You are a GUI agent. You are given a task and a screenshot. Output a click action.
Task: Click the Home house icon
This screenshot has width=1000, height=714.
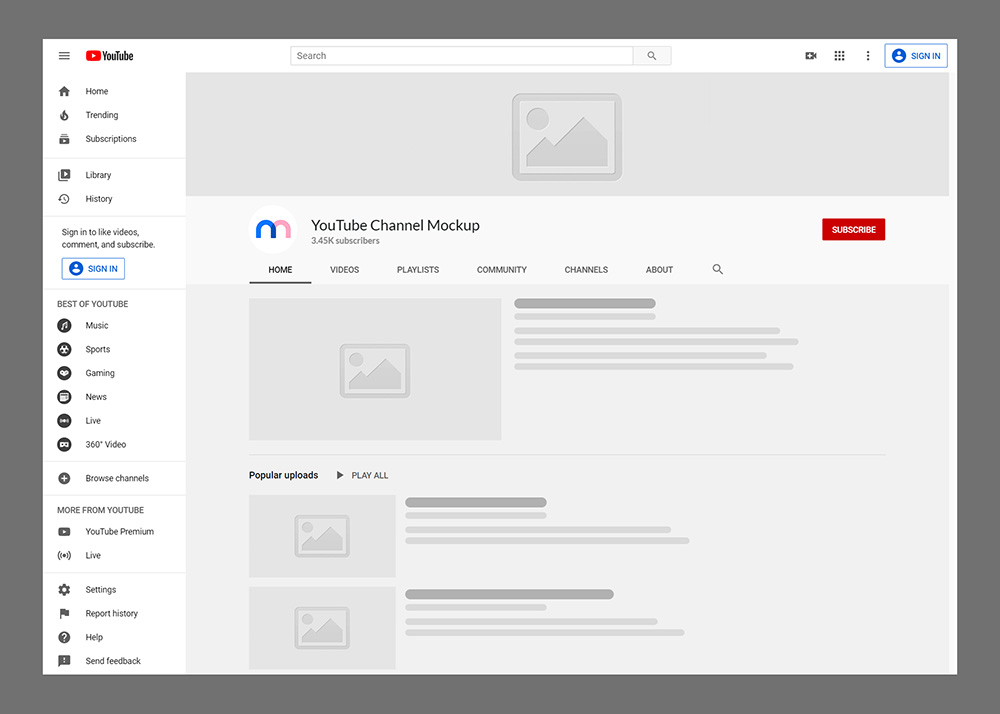[64, 91]
